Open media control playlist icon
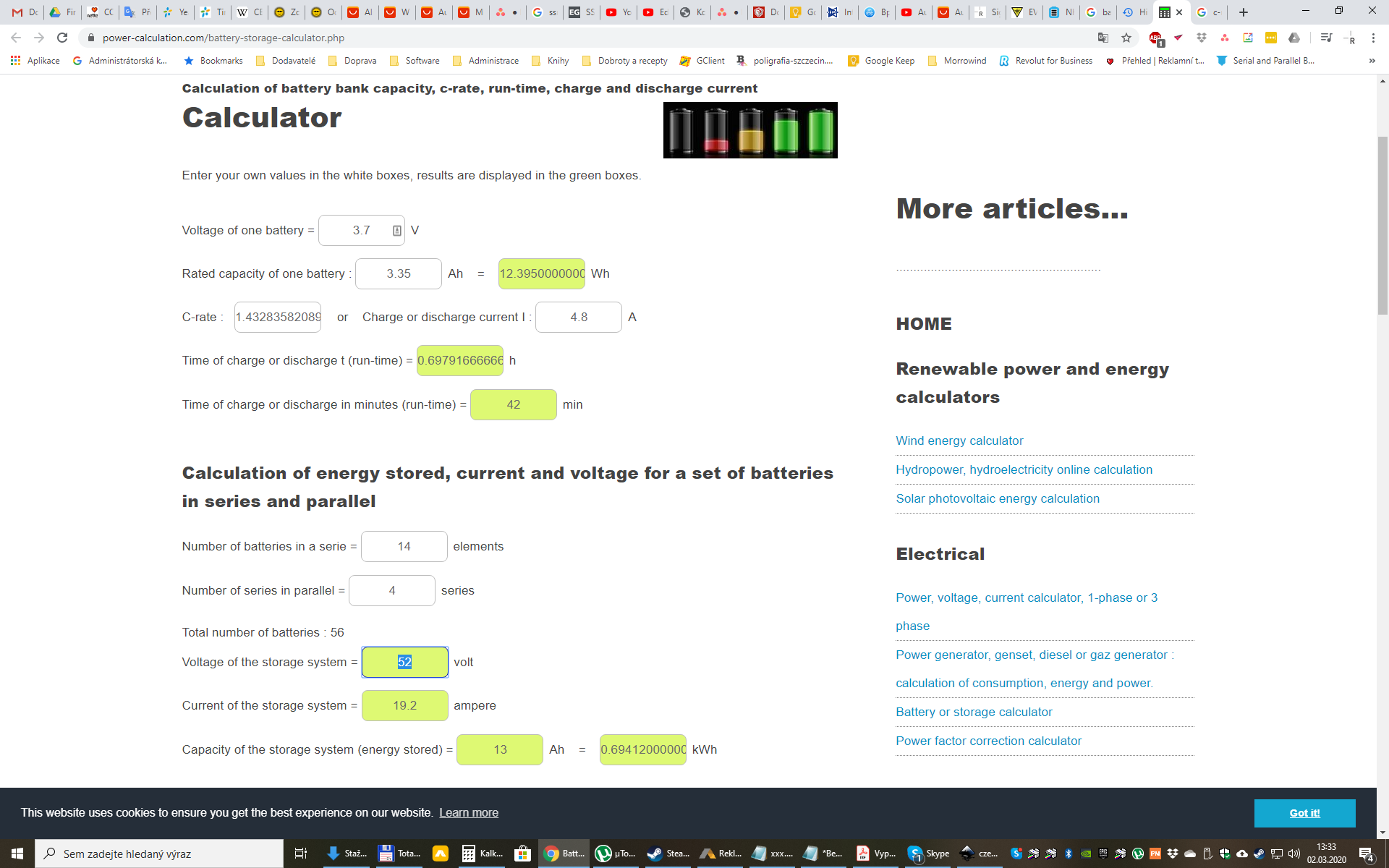 (x=1325, y=38)
